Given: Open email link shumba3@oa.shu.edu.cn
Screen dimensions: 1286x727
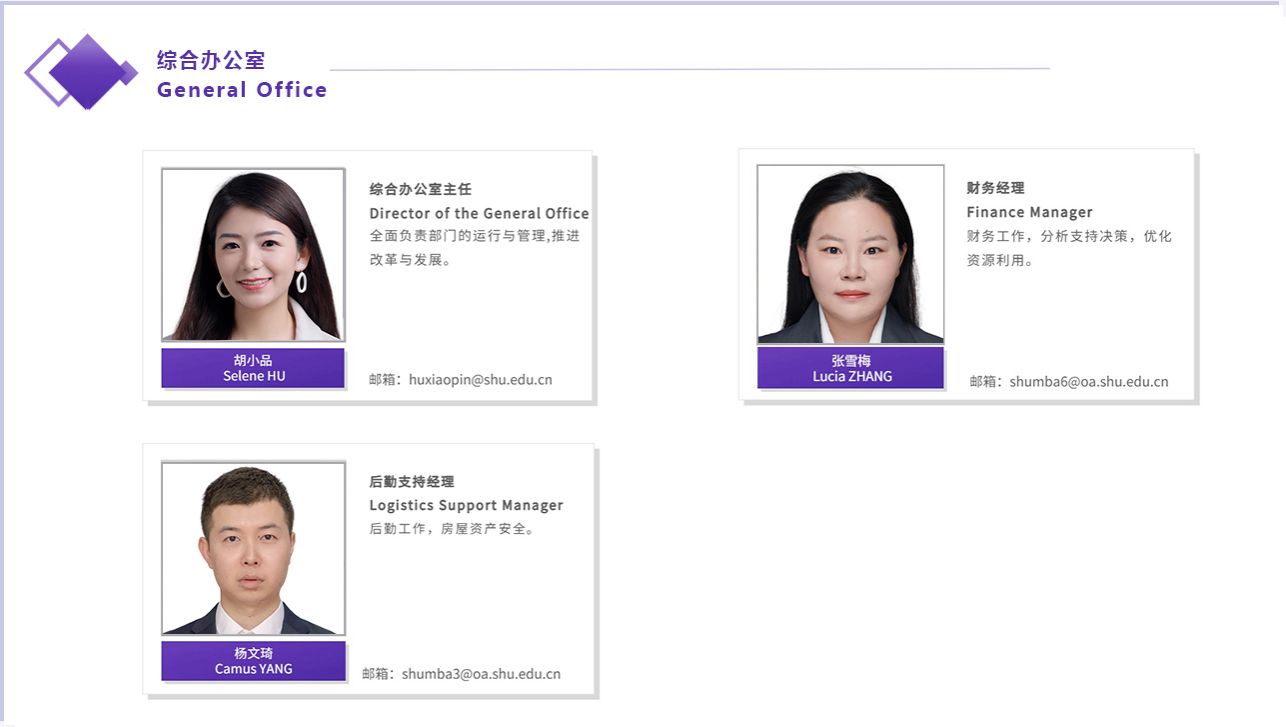Looking at the screenshot, I should point(480,674).
